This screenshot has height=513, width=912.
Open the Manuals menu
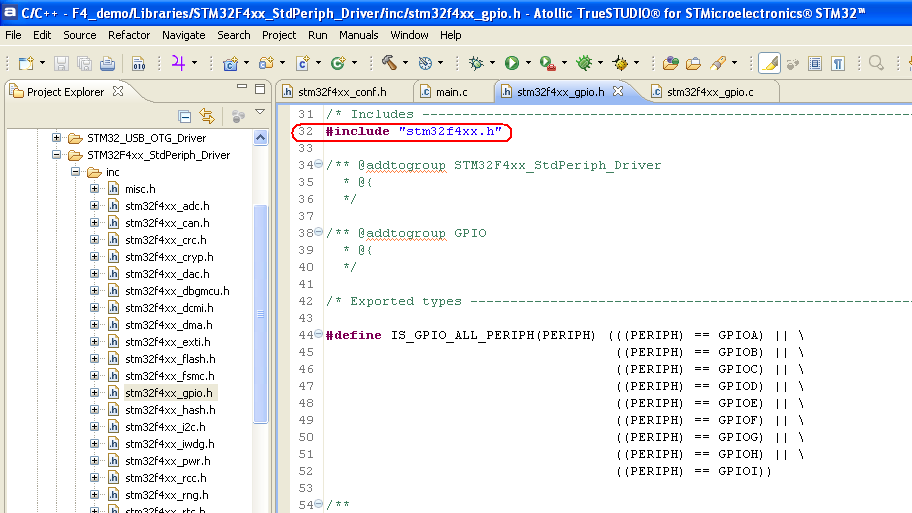[358, 35]
